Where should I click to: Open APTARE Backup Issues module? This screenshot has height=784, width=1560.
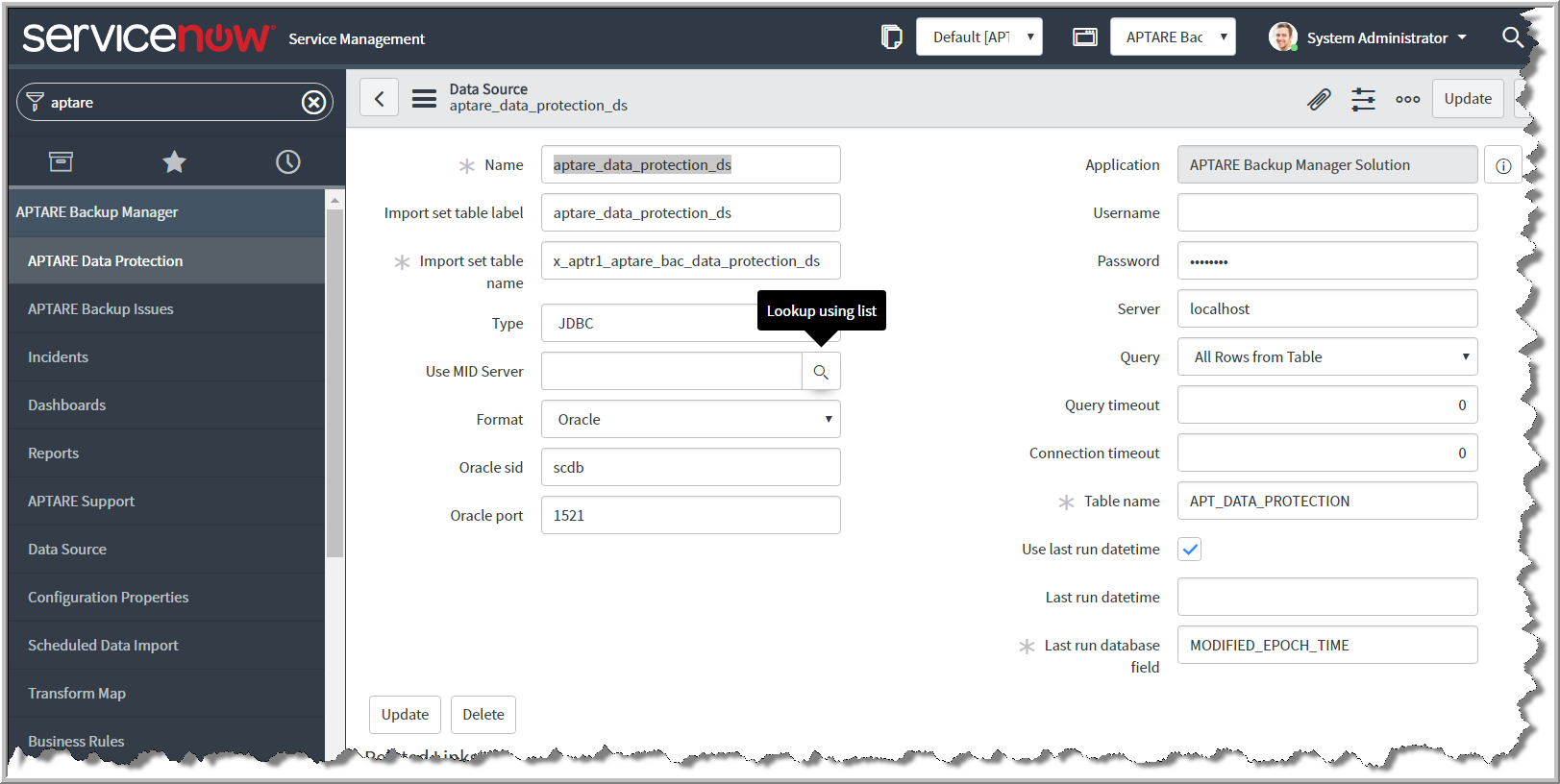point(166,308)
